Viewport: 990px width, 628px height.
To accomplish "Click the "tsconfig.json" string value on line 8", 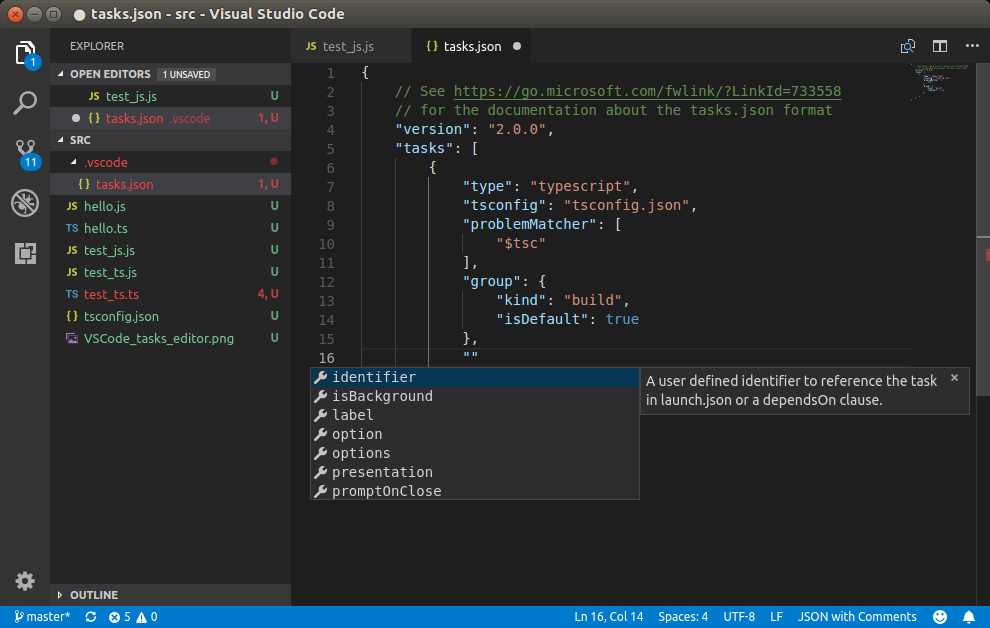I will (626, 206).
